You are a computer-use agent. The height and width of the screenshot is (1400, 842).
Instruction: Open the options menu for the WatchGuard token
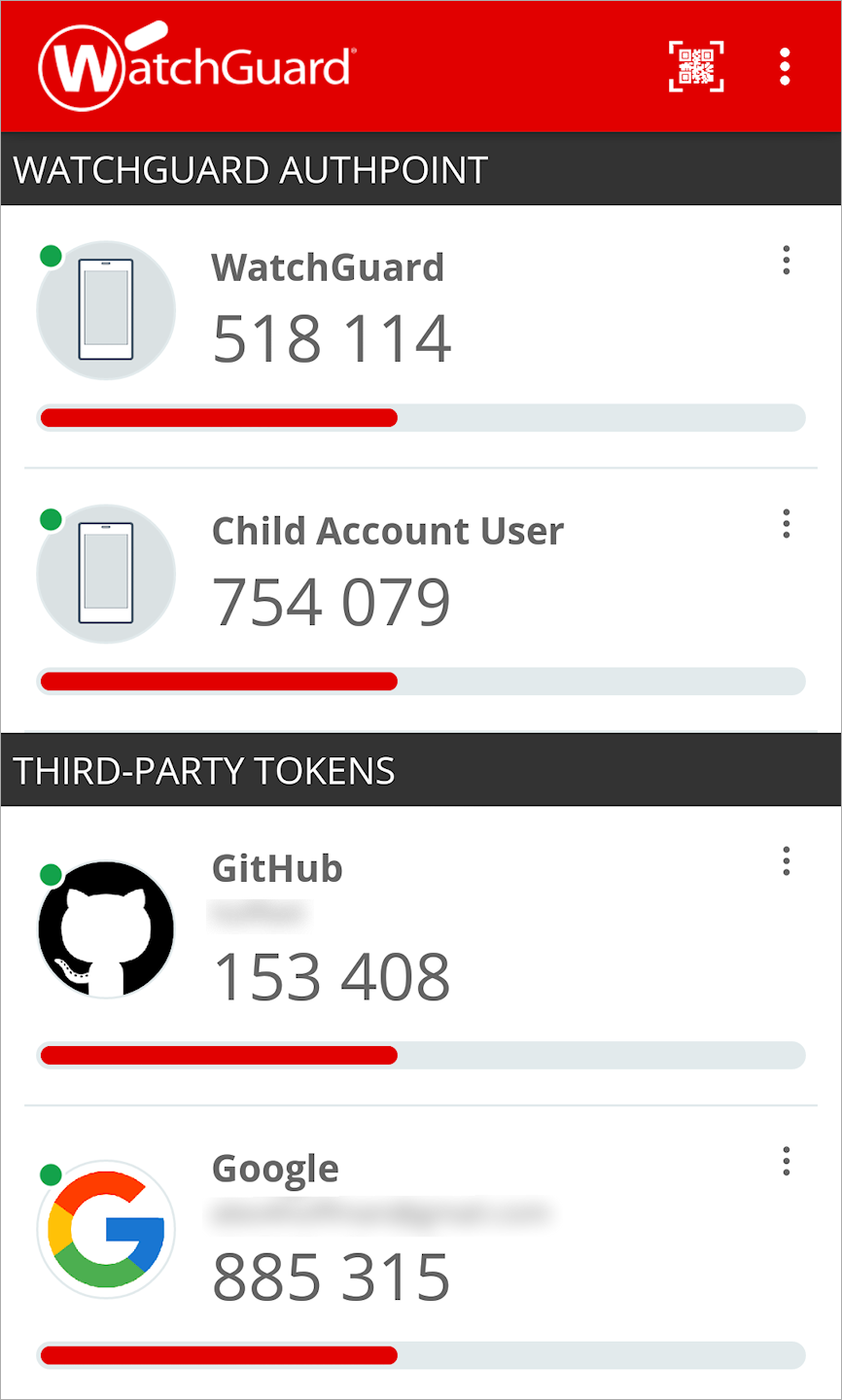click(x=787, y=261)
